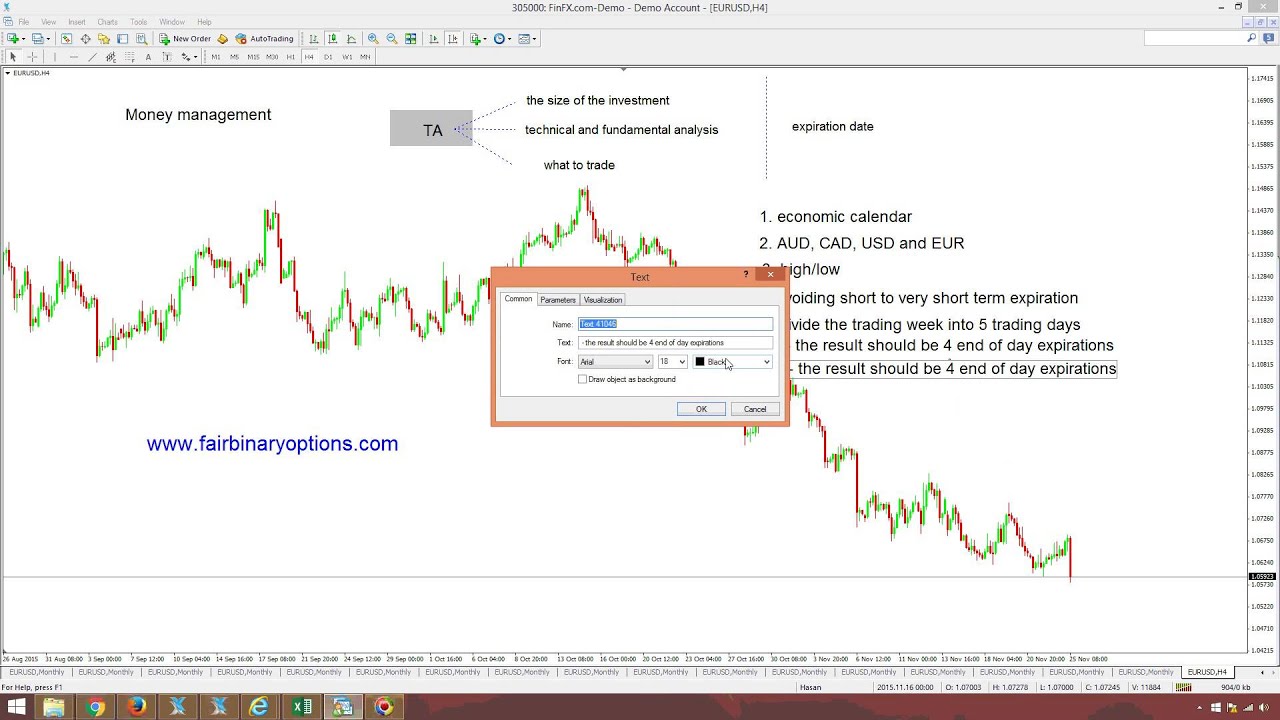Open Internet Explorer from the taskbar
1280x720 pixels.
pyautogui.click(x=260, y=707)
